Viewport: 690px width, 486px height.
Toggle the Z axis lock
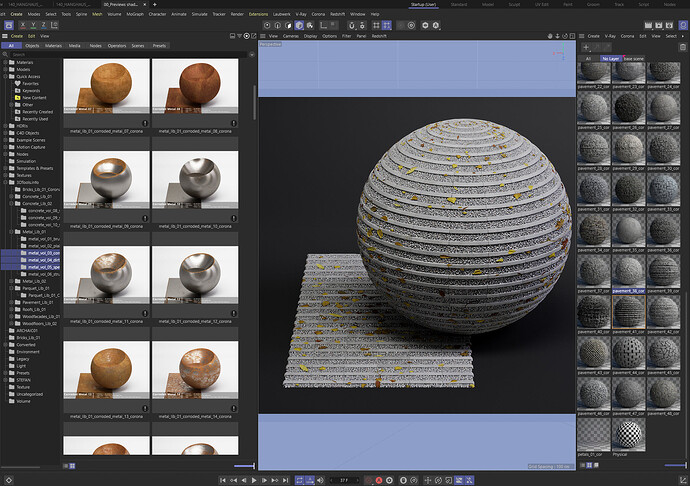43,26
